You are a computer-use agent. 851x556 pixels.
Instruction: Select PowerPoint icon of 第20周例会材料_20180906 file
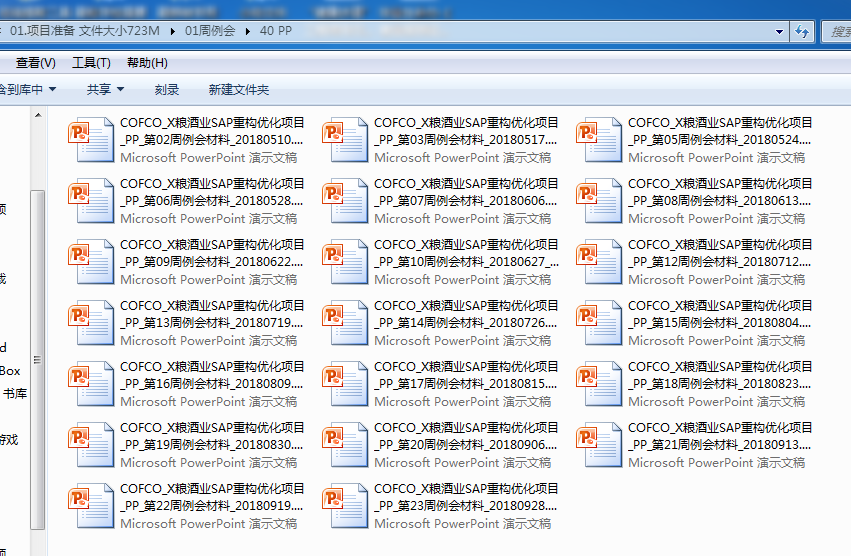tap(345, 445)
